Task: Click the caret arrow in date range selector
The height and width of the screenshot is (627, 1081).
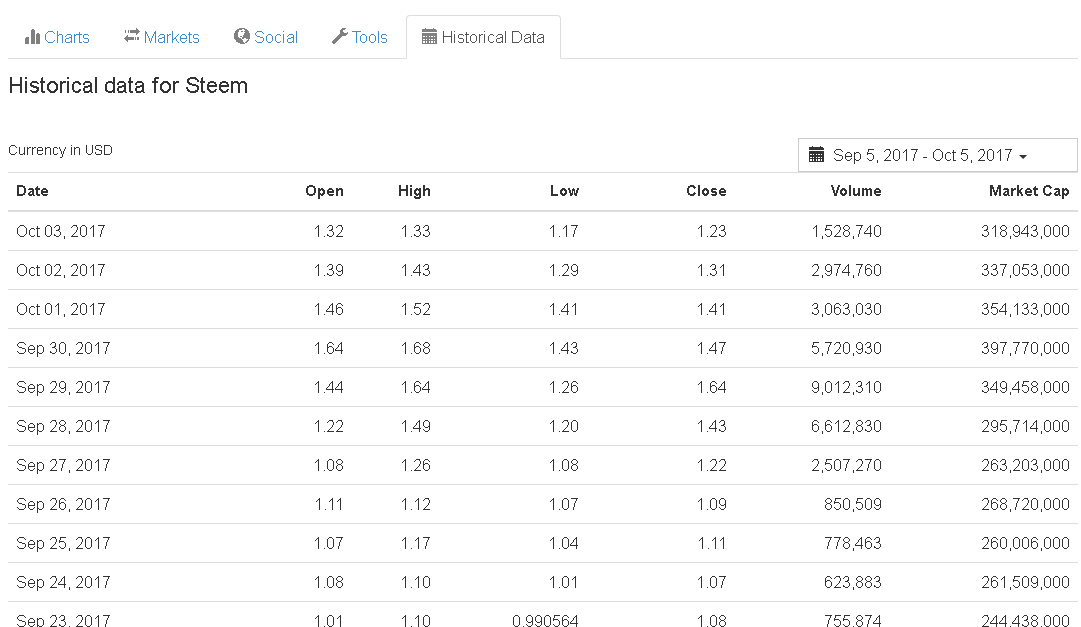Action: click(x=1023, y=157)
